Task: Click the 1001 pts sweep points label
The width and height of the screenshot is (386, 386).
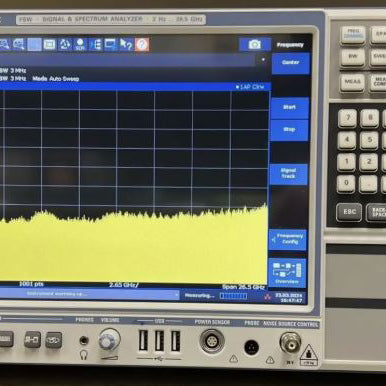Action: [31, 284]
